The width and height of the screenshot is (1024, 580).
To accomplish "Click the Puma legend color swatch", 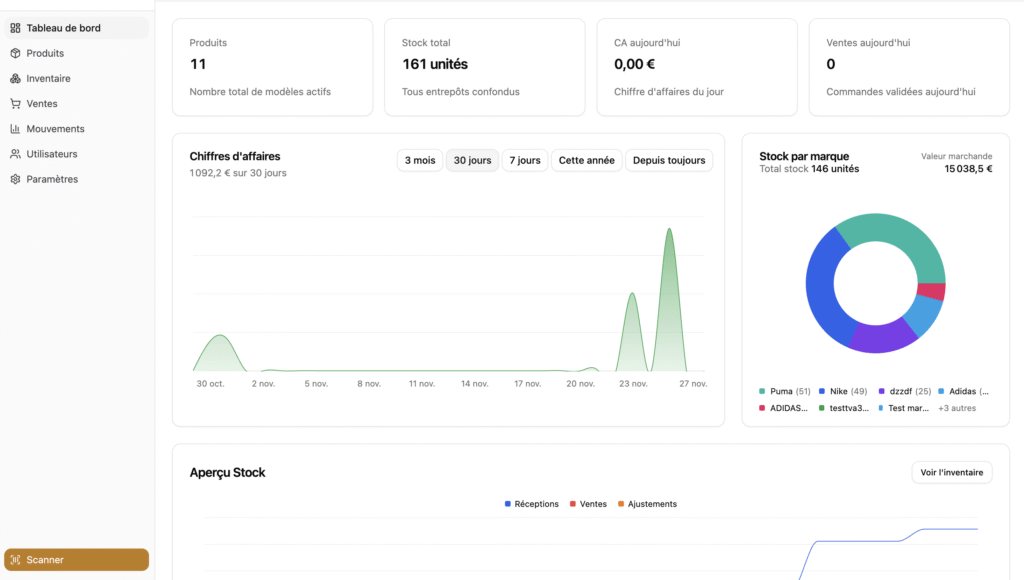I will tap(763, 391).
